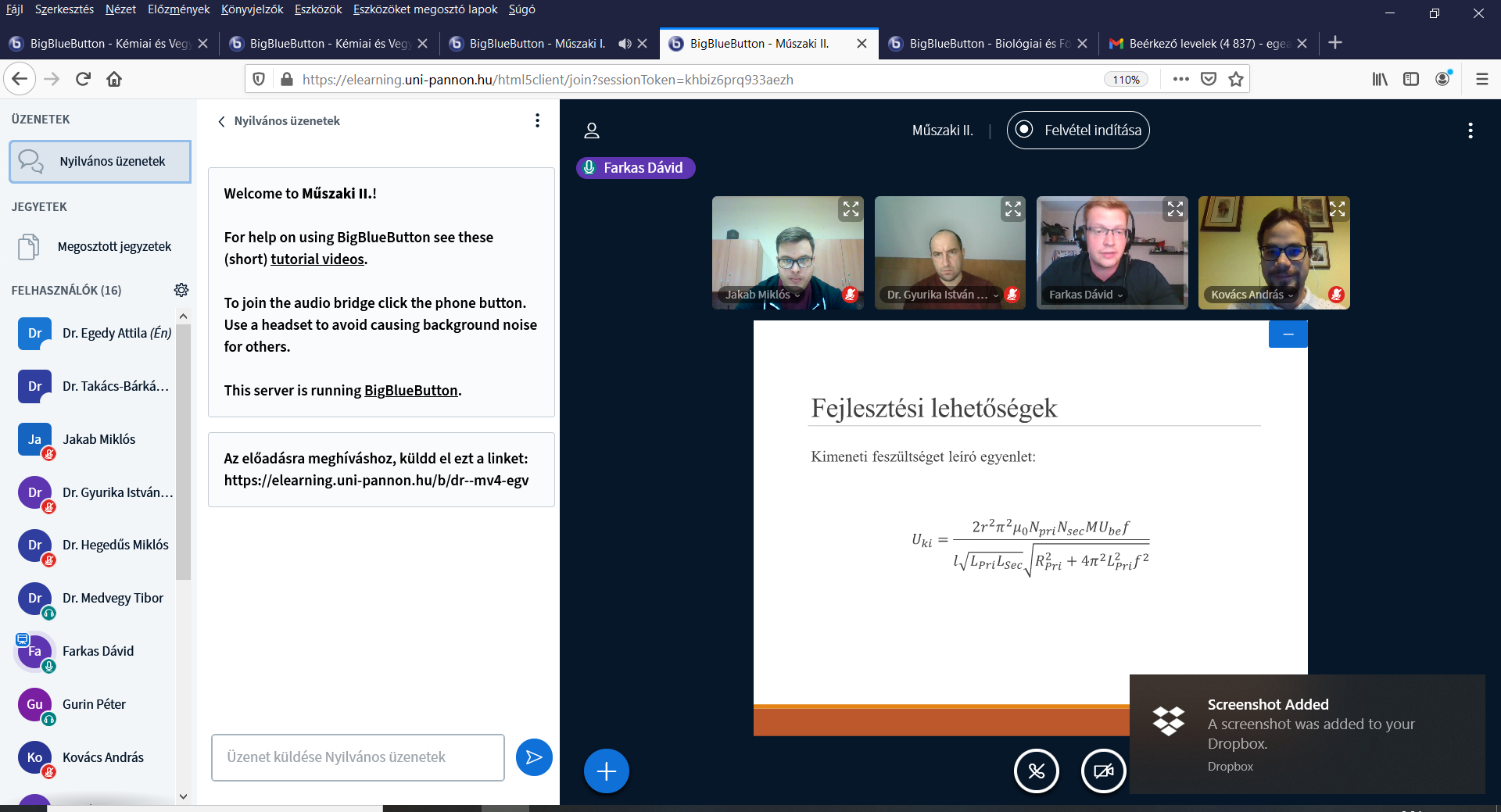Expand Jakab Miklós webcam to fullscreen
Screen dimensions: 1501x812
[x=851, y=209]
